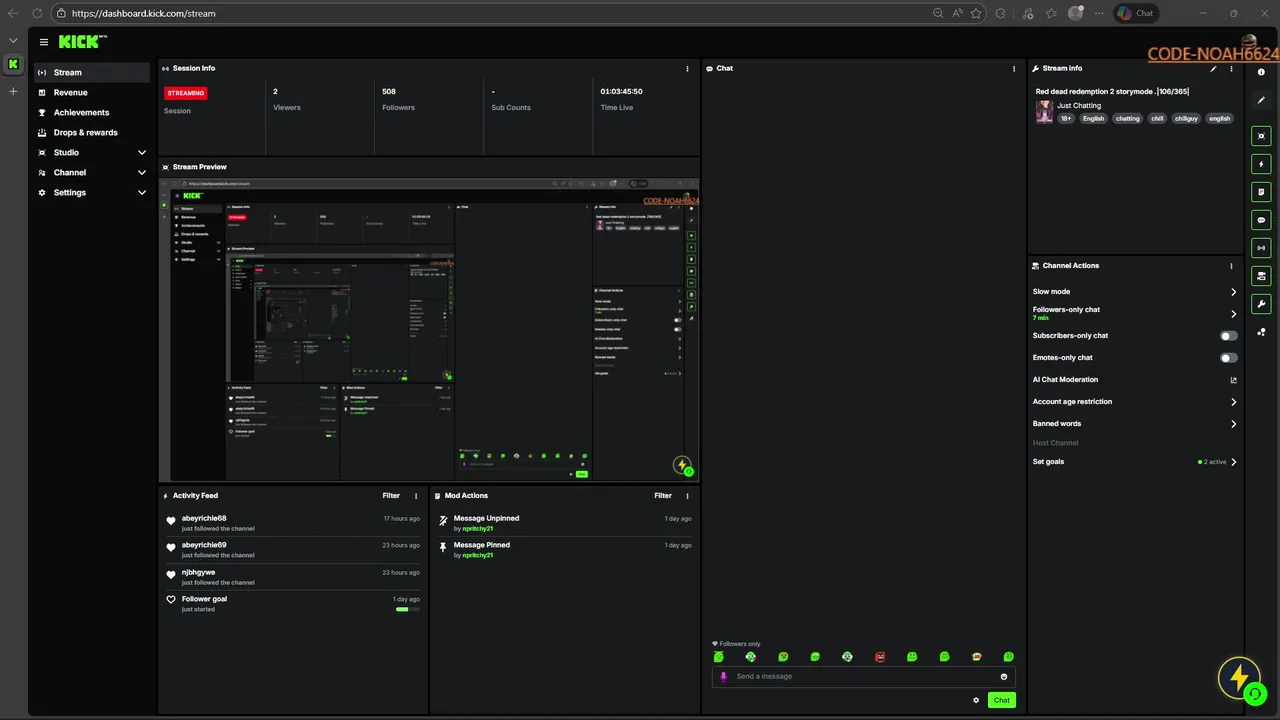Open Stream Preview panel by its title
Image resolution: width=1280 pixels, height=720 pixels.
[x=200, y=167]
